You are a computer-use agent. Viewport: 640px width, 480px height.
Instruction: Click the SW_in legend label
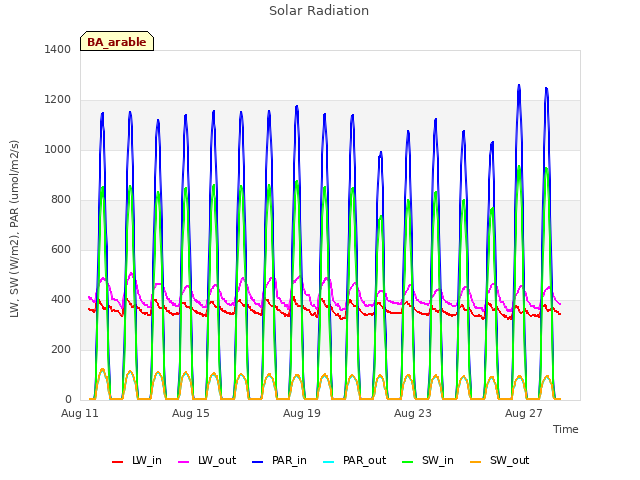(x=438, y=460)
